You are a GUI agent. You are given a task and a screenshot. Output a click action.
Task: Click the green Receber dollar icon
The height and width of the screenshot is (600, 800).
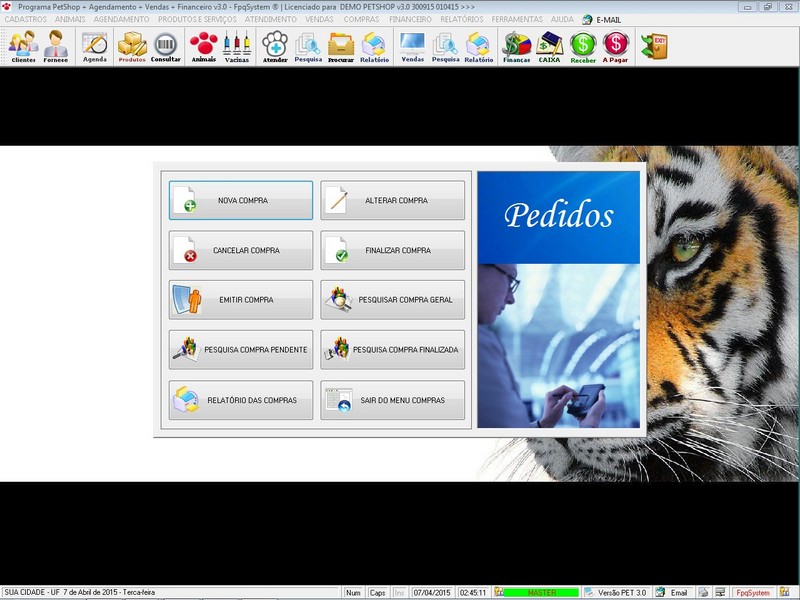[x=583, y=46]
